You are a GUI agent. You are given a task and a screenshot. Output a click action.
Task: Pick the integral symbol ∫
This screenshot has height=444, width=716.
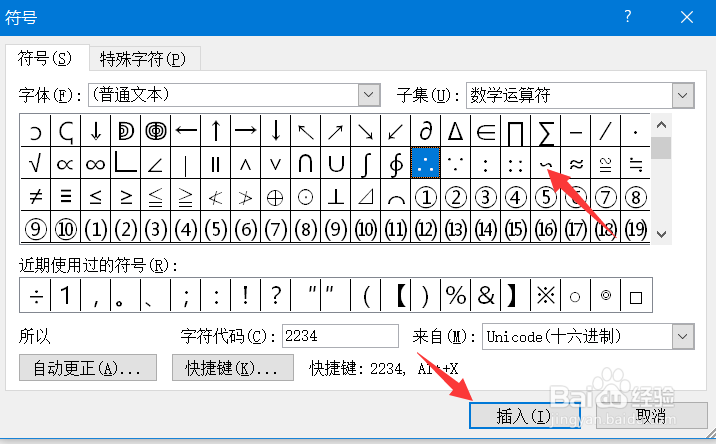(365, 163)
